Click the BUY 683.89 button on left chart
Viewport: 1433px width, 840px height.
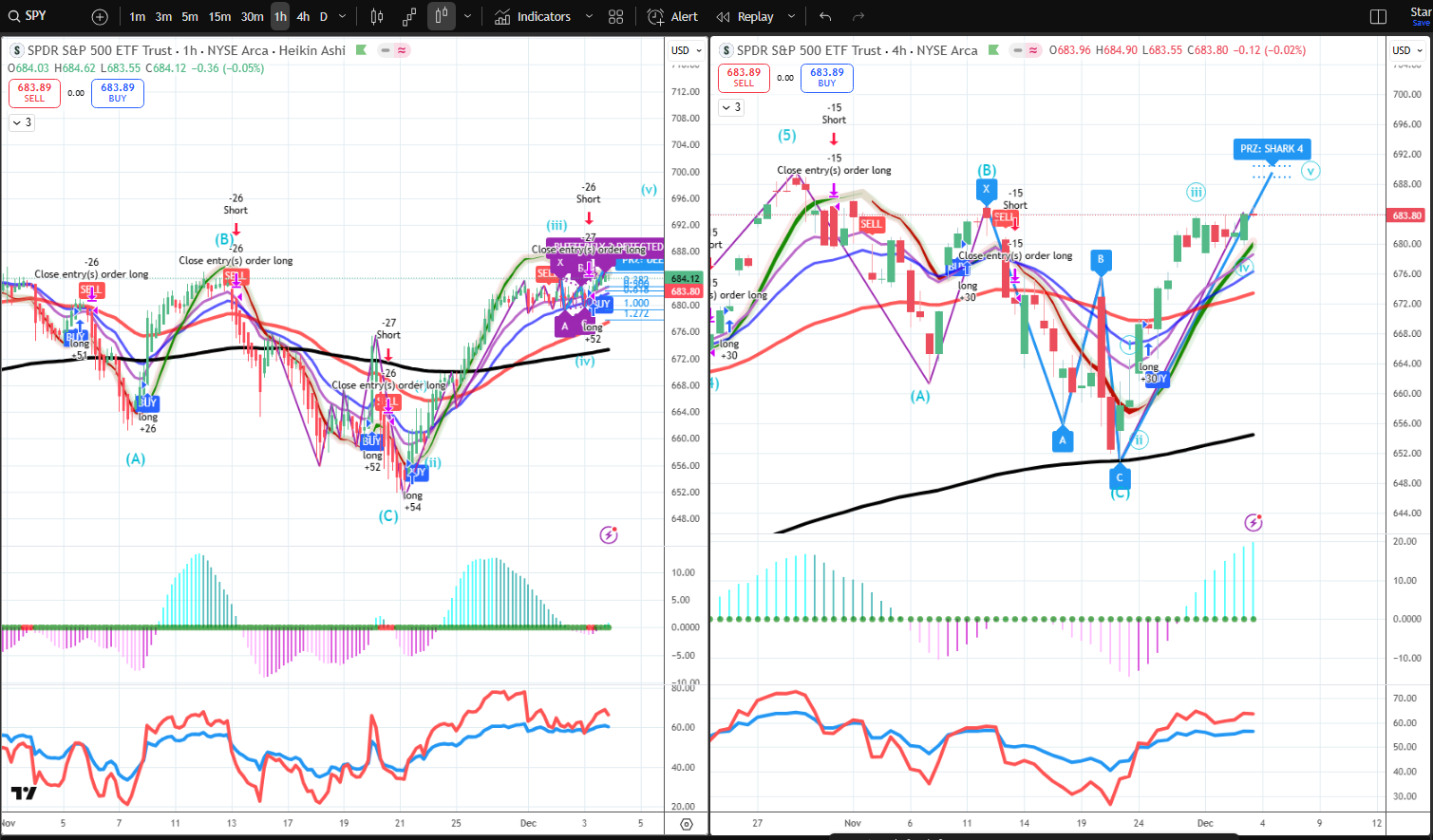tap(118, 93)
